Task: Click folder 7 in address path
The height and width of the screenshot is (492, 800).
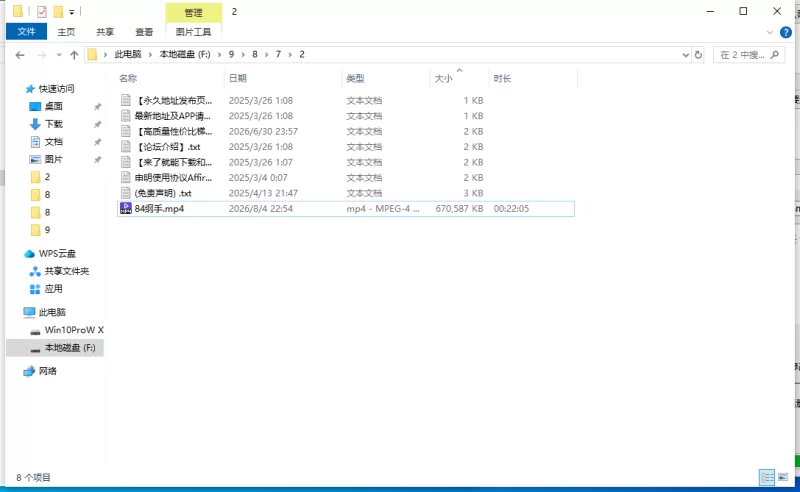Action: (278, 54)
